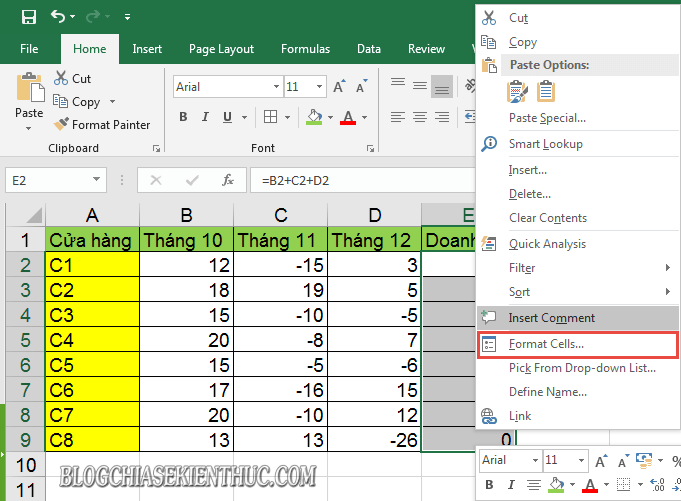Choose Insert Comment in the context menu

click(578, 318)
